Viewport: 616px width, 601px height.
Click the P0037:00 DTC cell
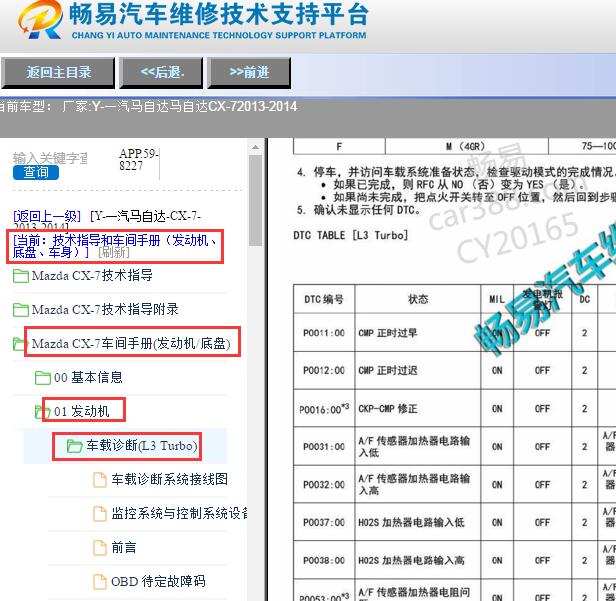(x=324, y=522)
